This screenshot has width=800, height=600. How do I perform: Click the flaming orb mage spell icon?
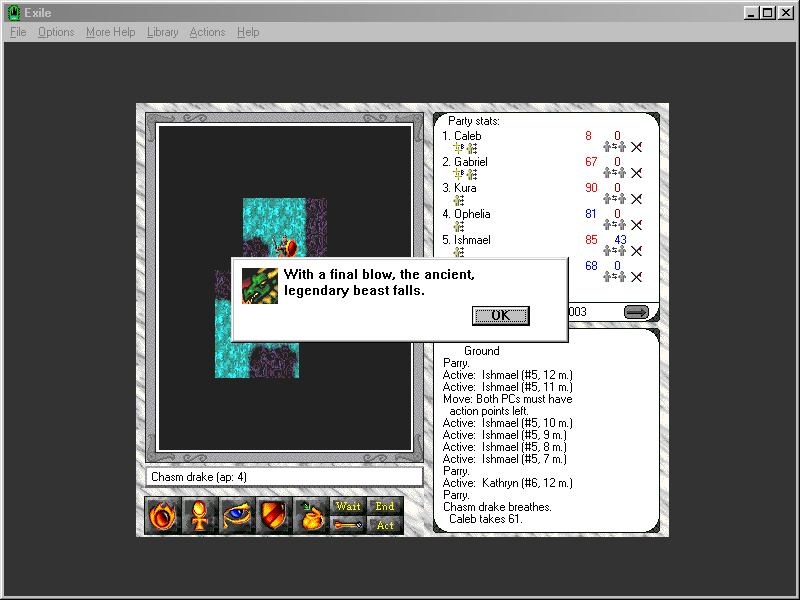click(x=163, y=515)
